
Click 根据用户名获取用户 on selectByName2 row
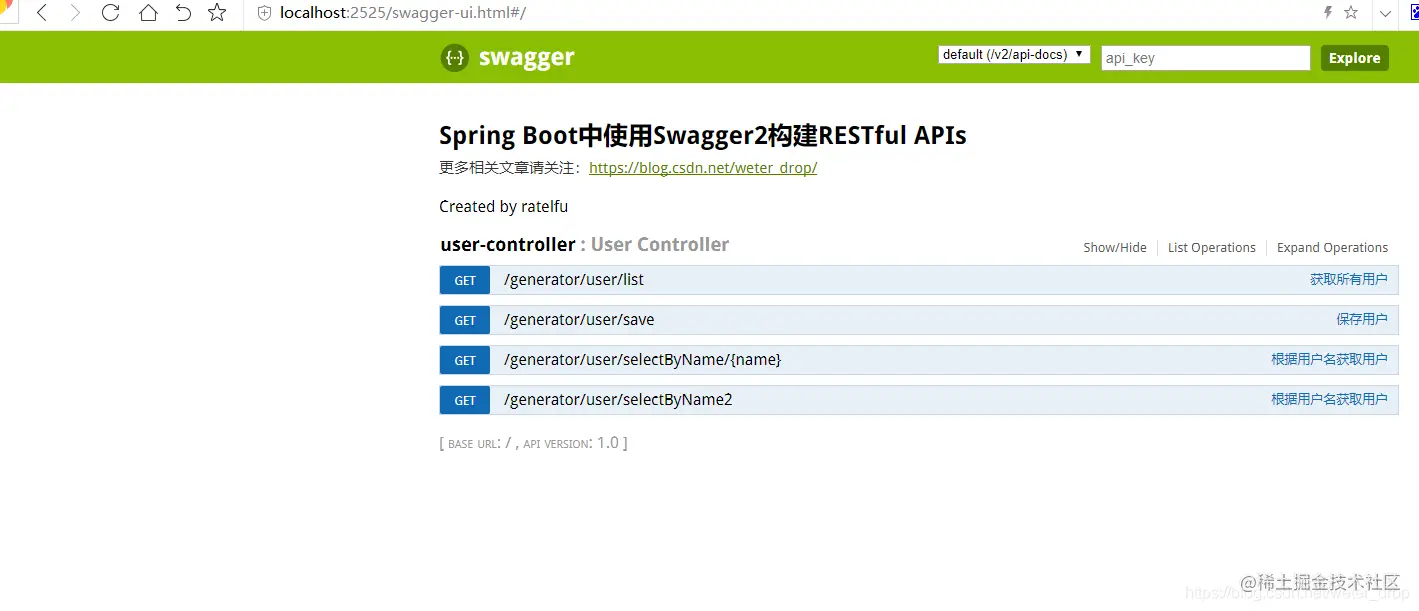click(1329, 400)
